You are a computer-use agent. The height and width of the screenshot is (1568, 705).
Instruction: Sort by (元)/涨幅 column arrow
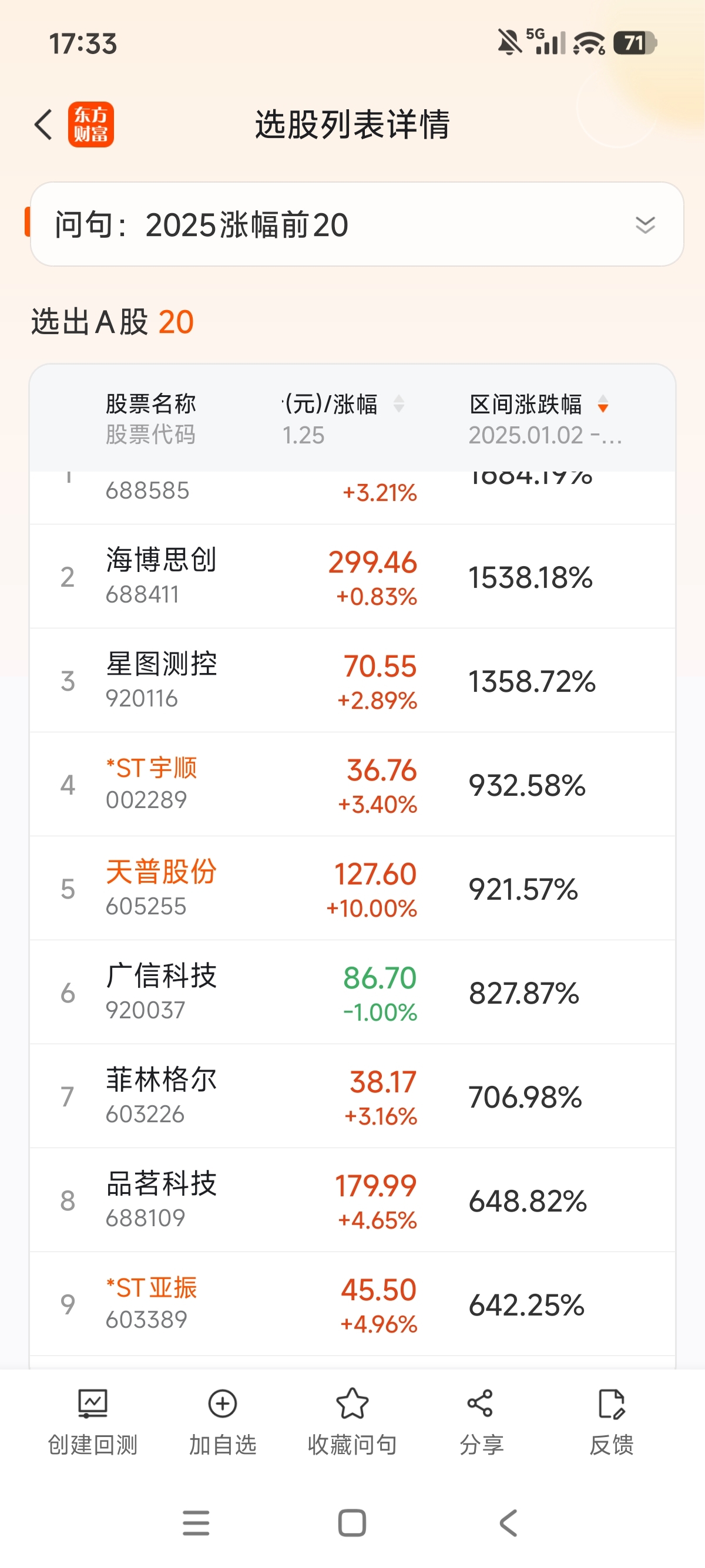(399, 404)
